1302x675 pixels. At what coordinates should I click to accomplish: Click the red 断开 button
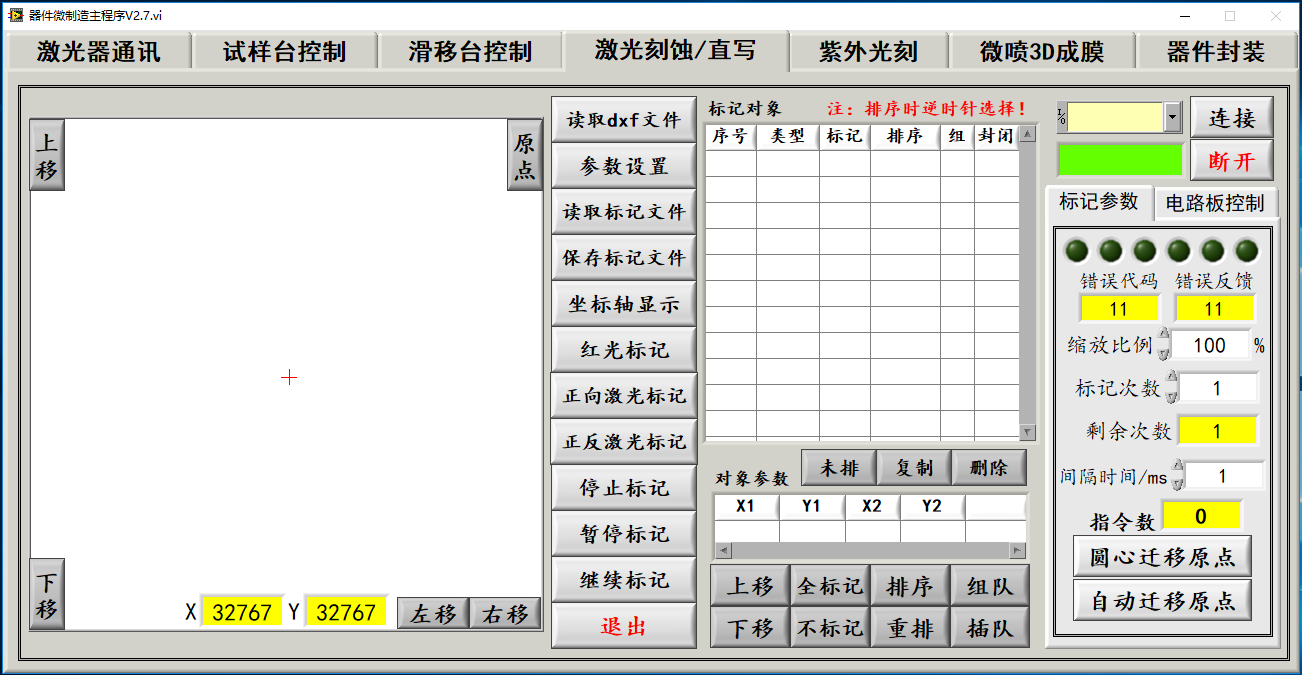(x=1231, y=161)
